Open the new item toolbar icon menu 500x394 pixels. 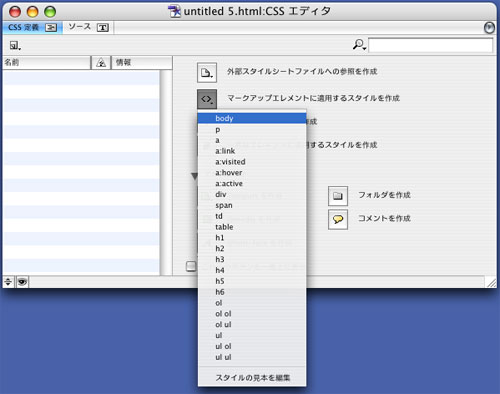click(15, 45)
